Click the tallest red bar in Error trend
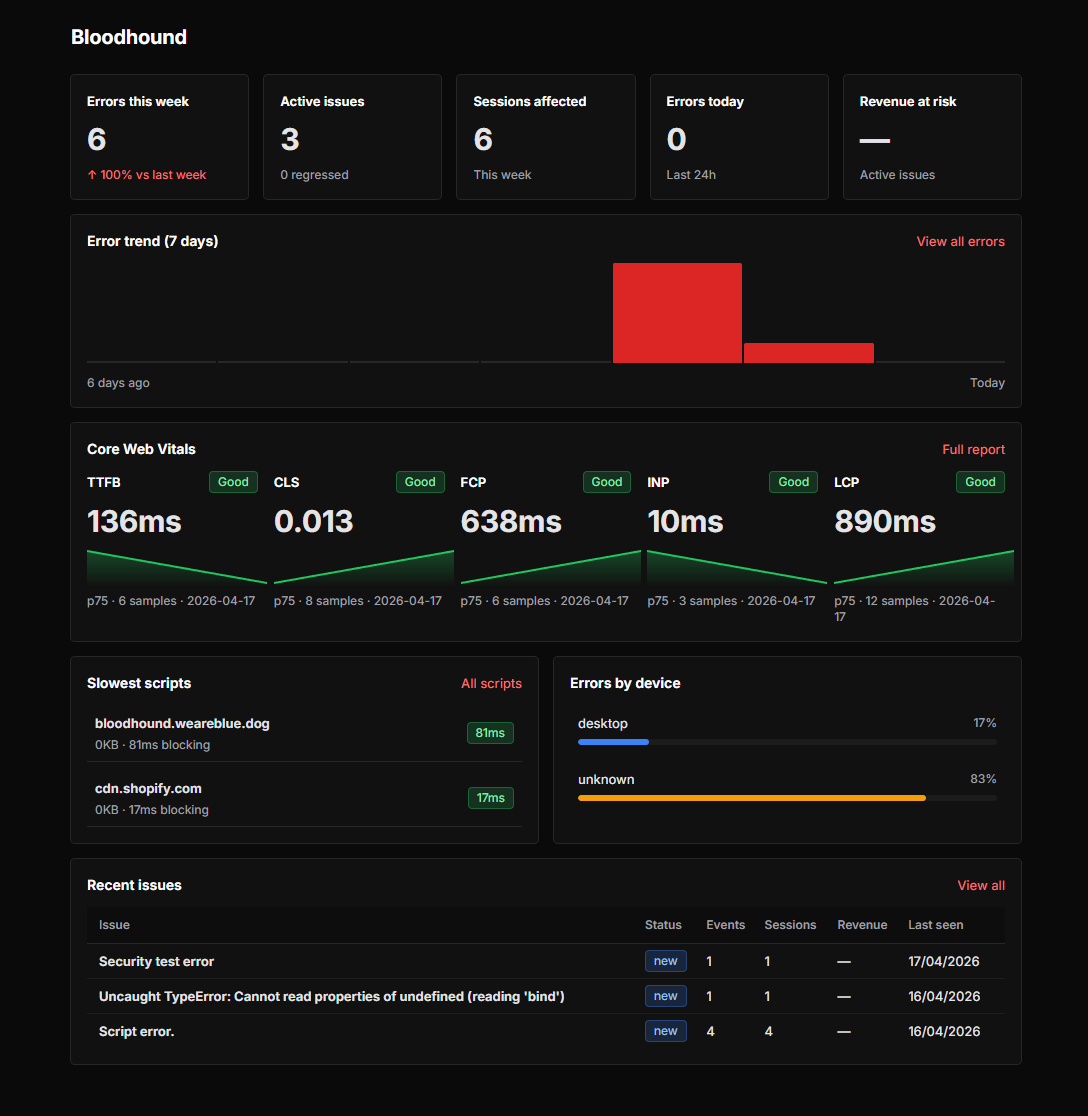This screenshot has width=1088, height=1116. pos(677,312)
